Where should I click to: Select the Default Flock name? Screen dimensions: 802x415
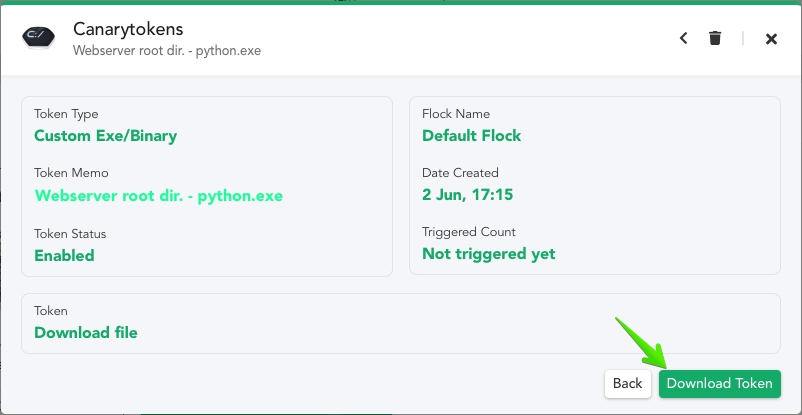pyautogui.click(x=472, y=136)
